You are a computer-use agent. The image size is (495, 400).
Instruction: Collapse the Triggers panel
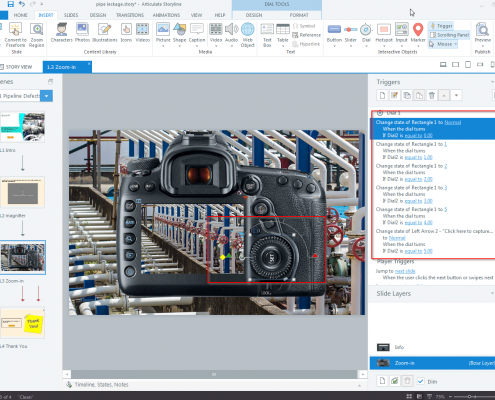pyautogui.click(x=492, y=82)
